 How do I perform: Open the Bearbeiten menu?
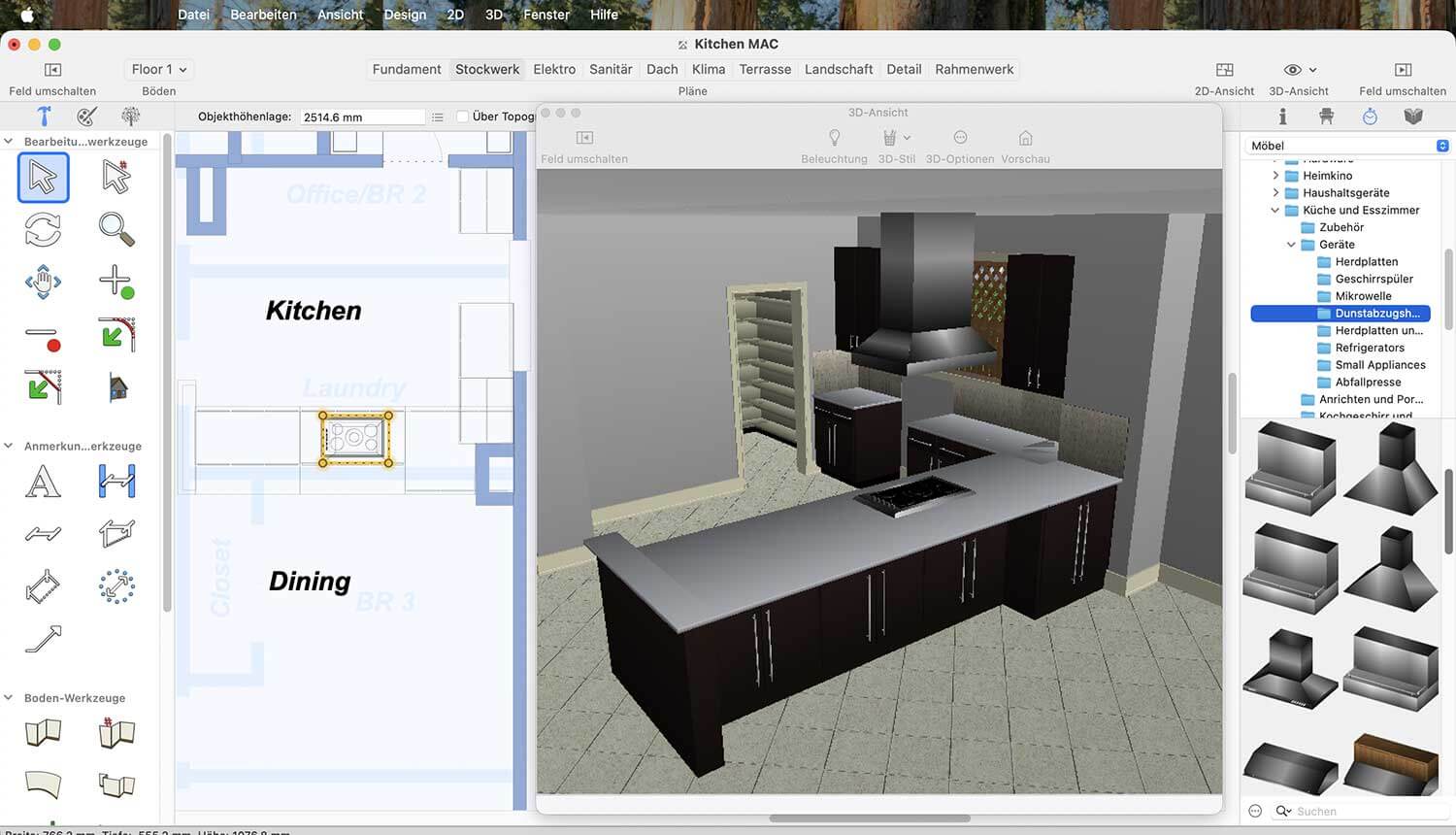(x=263, y=15)
